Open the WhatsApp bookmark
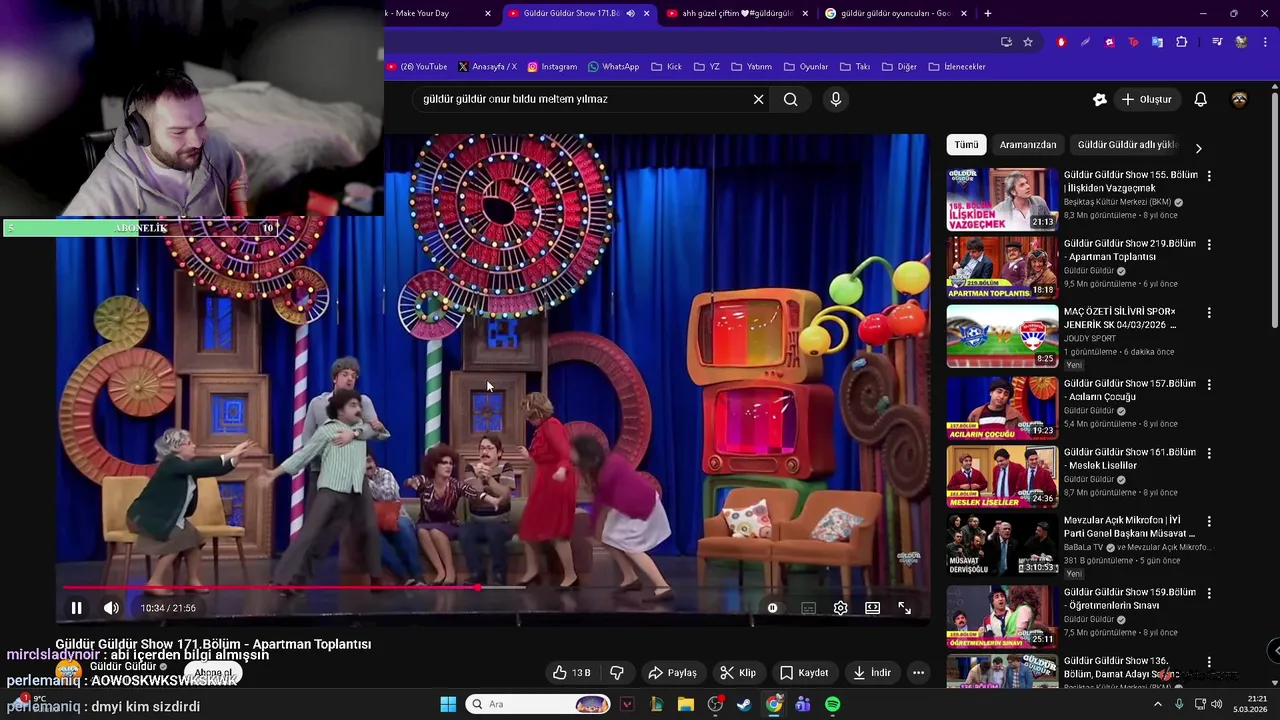Image resolution: width=1280 pixels, height=720 pixels. pyautogui.click(x=613, y=67)
